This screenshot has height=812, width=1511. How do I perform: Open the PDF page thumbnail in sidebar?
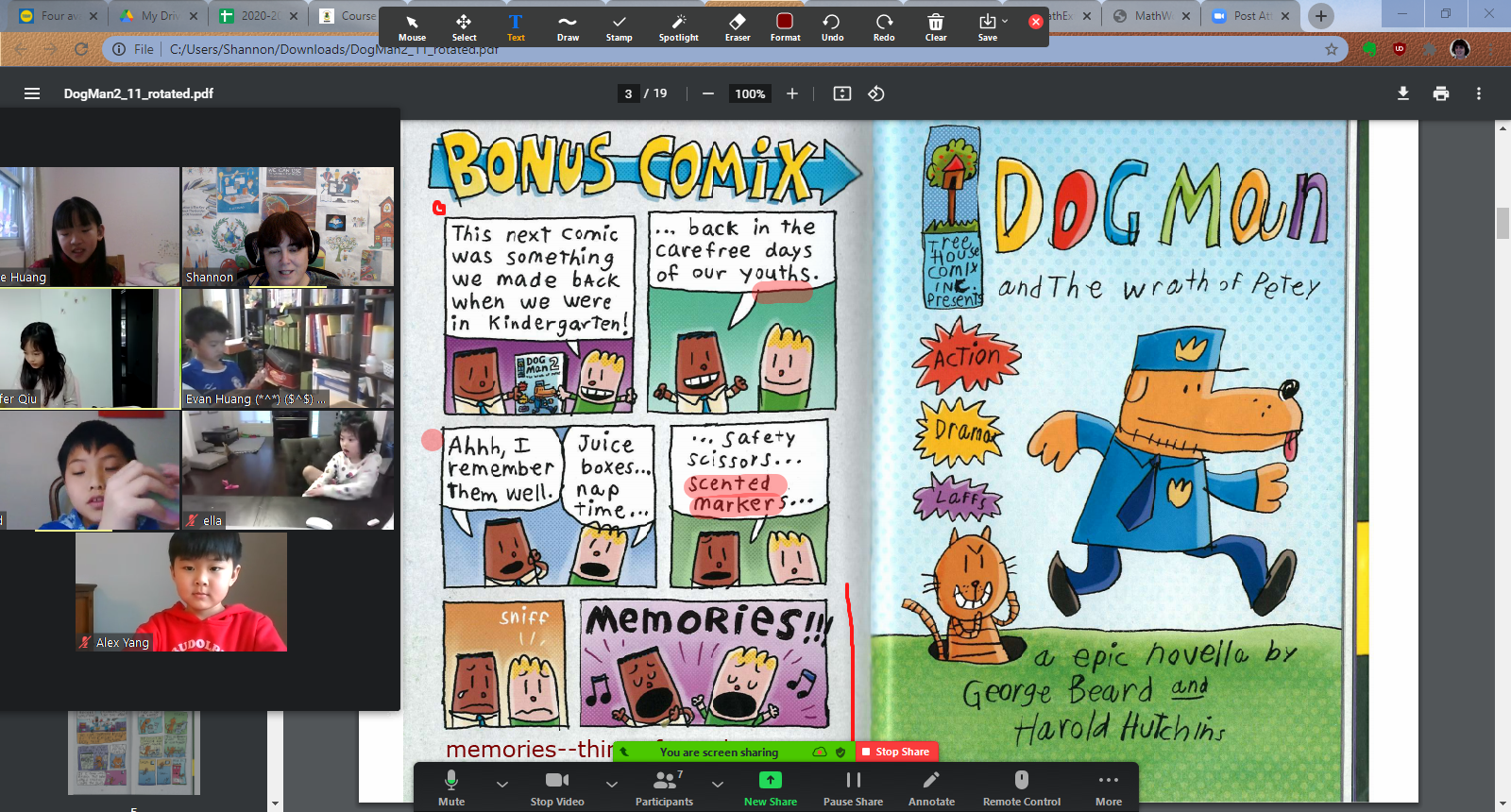click(x=134, y=752)
